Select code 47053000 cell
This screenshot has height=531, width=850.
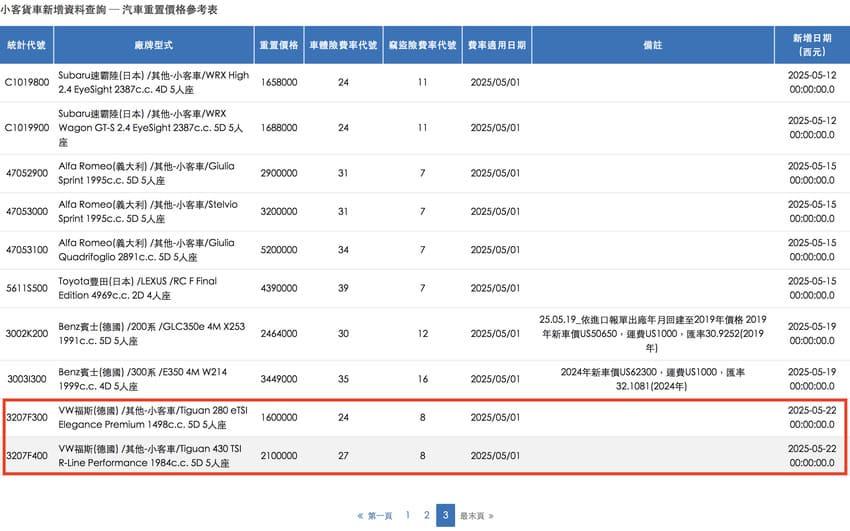click(27, 211)
